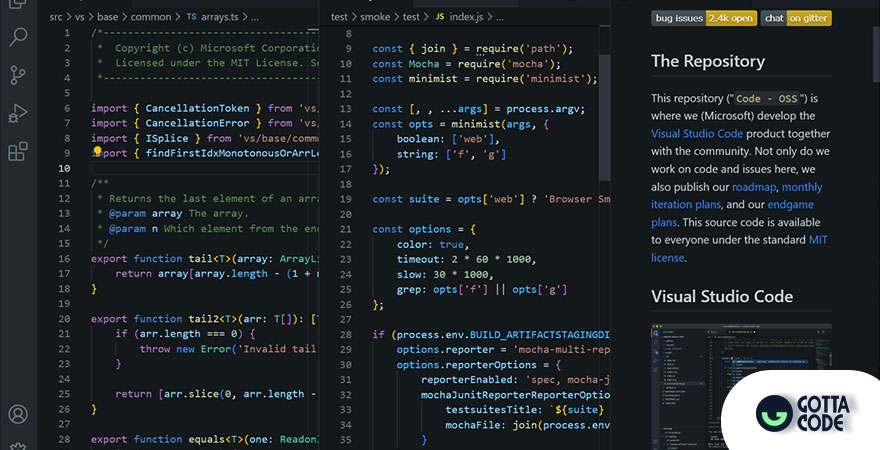Click the VS Code screenshot thumbnail in README

(x=741, y=387)
